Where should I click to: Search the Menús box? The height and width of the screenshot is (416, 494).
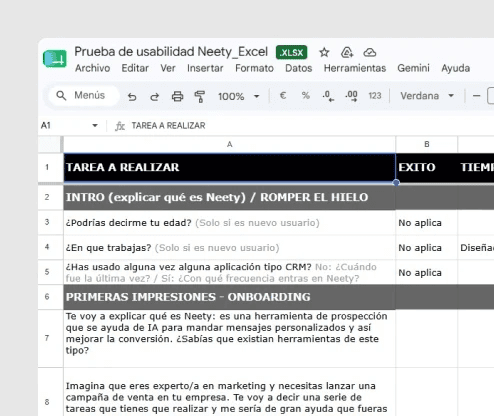click(84, 96)
